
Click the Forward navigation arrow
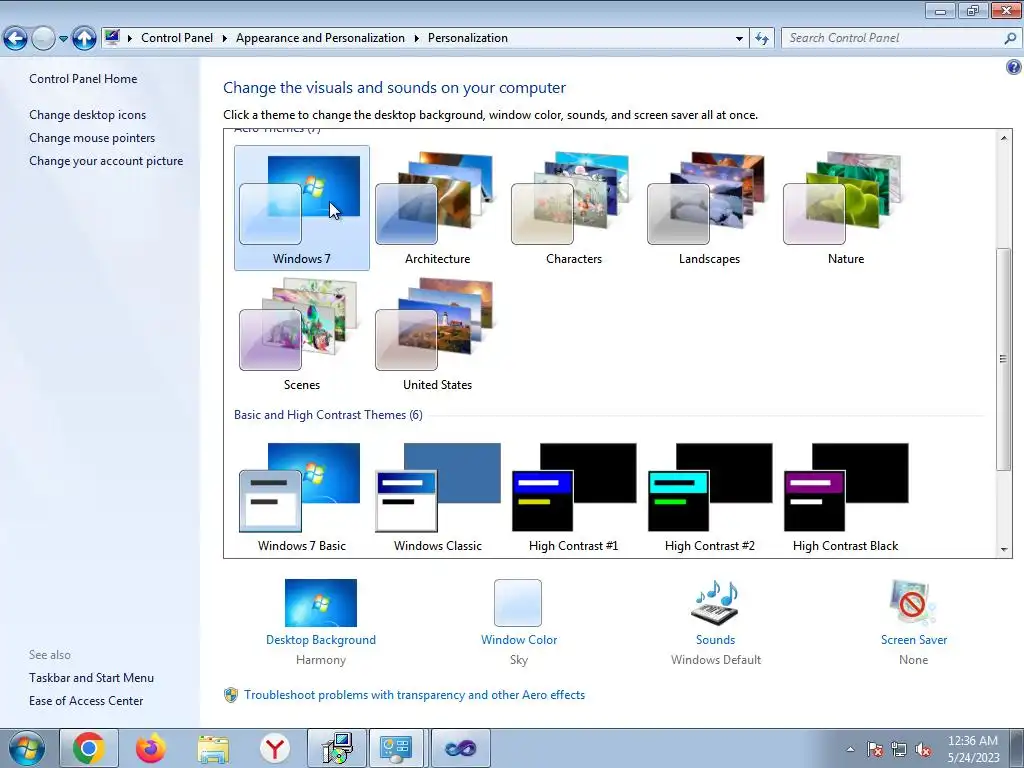(43, 39)
